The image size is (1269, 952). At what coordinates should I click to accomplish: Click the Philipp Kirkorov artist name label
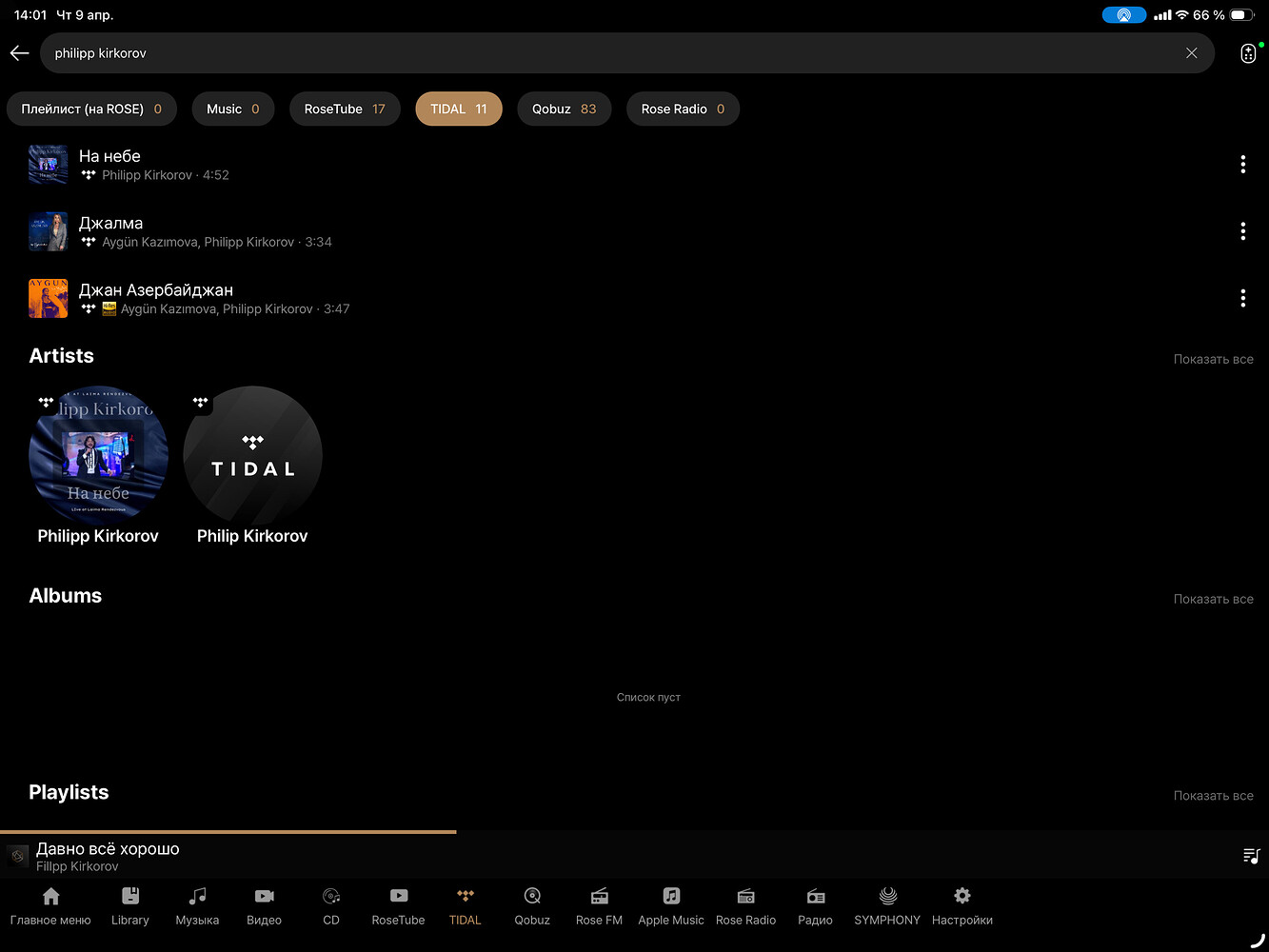tap(98, 536)
